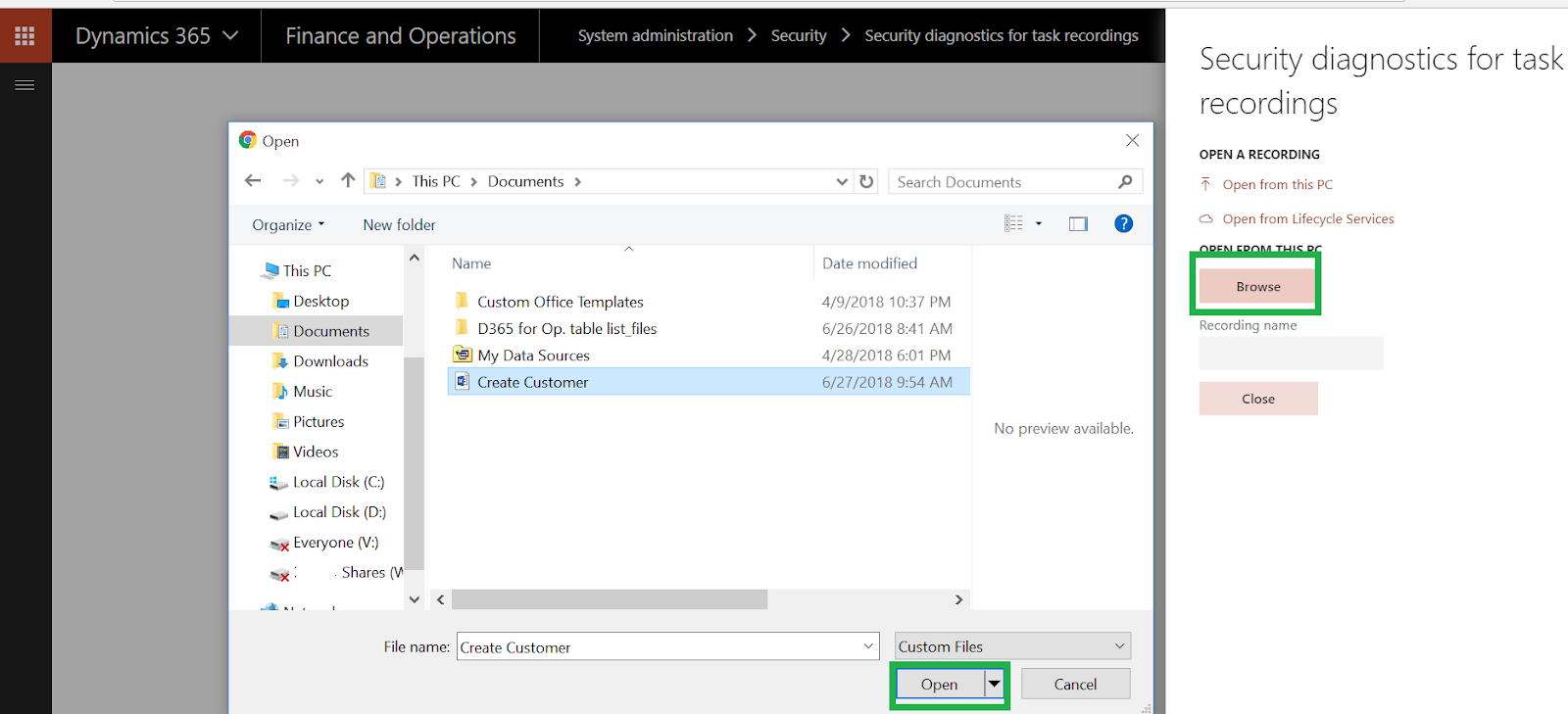Go back in the Open dialog

click(253, 180)
